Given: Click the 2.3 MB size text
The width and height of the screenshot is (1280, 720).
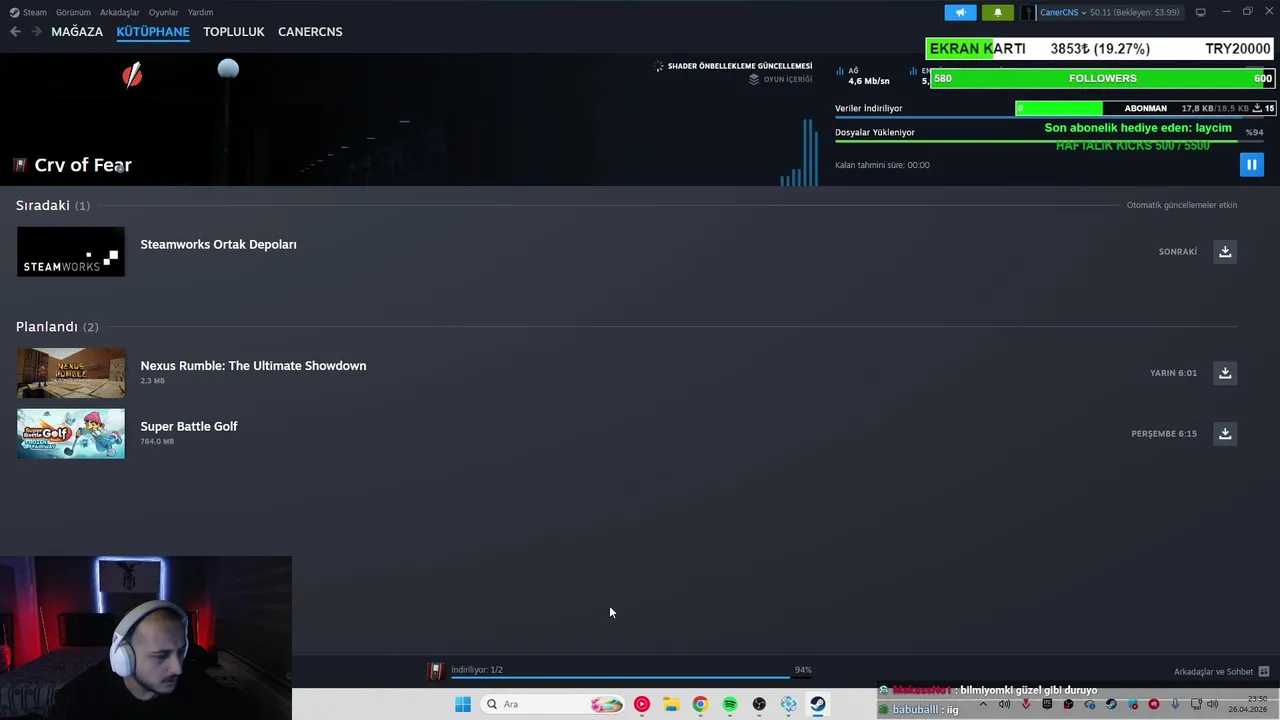Looking at the screenshot, I should [152, 381].
